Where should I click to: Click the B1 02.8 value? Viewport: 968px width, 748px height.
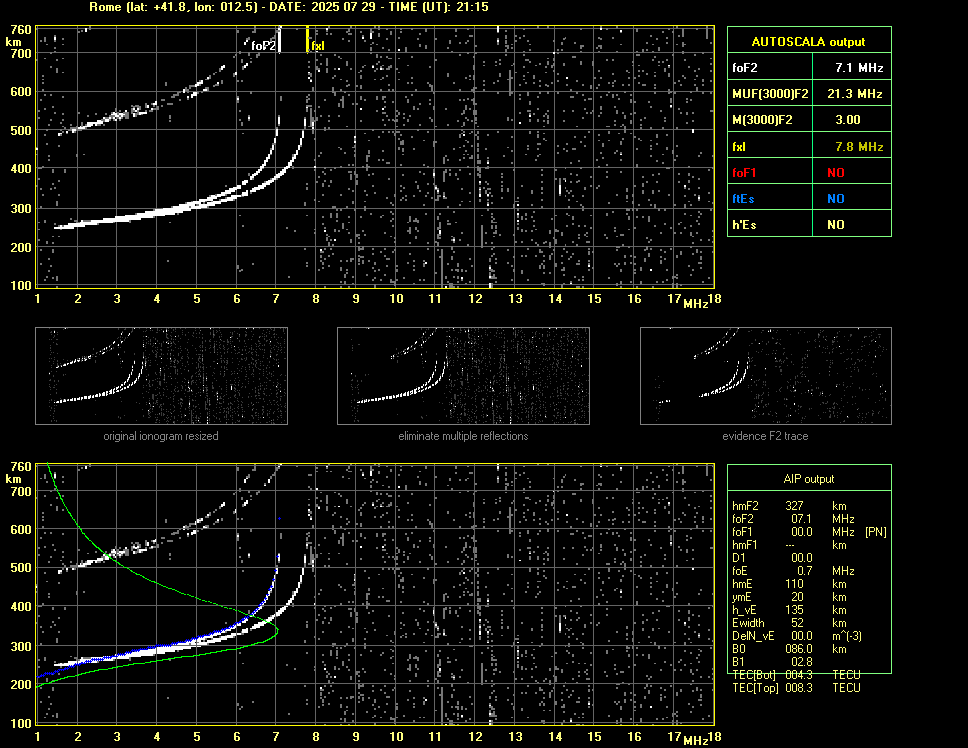[801, 662]
